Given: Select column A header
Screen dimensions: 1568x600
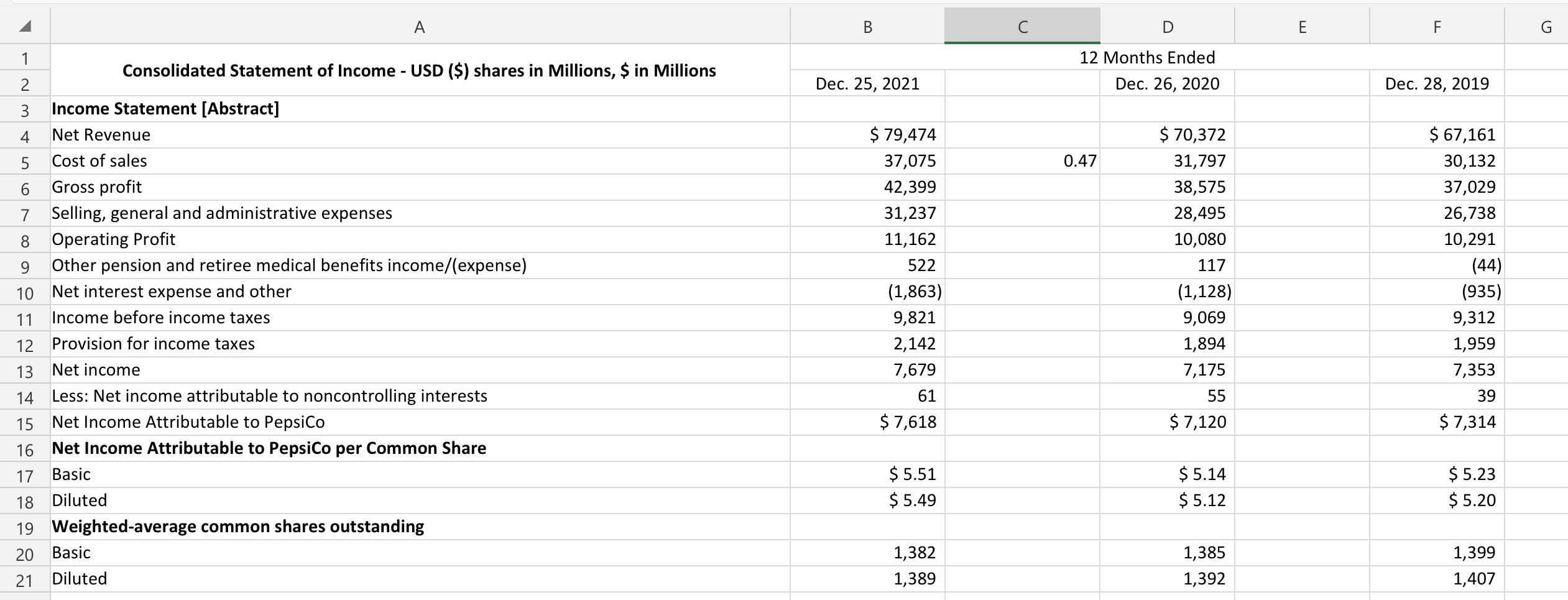Looking at the screenshot, I should click(420, 26).
